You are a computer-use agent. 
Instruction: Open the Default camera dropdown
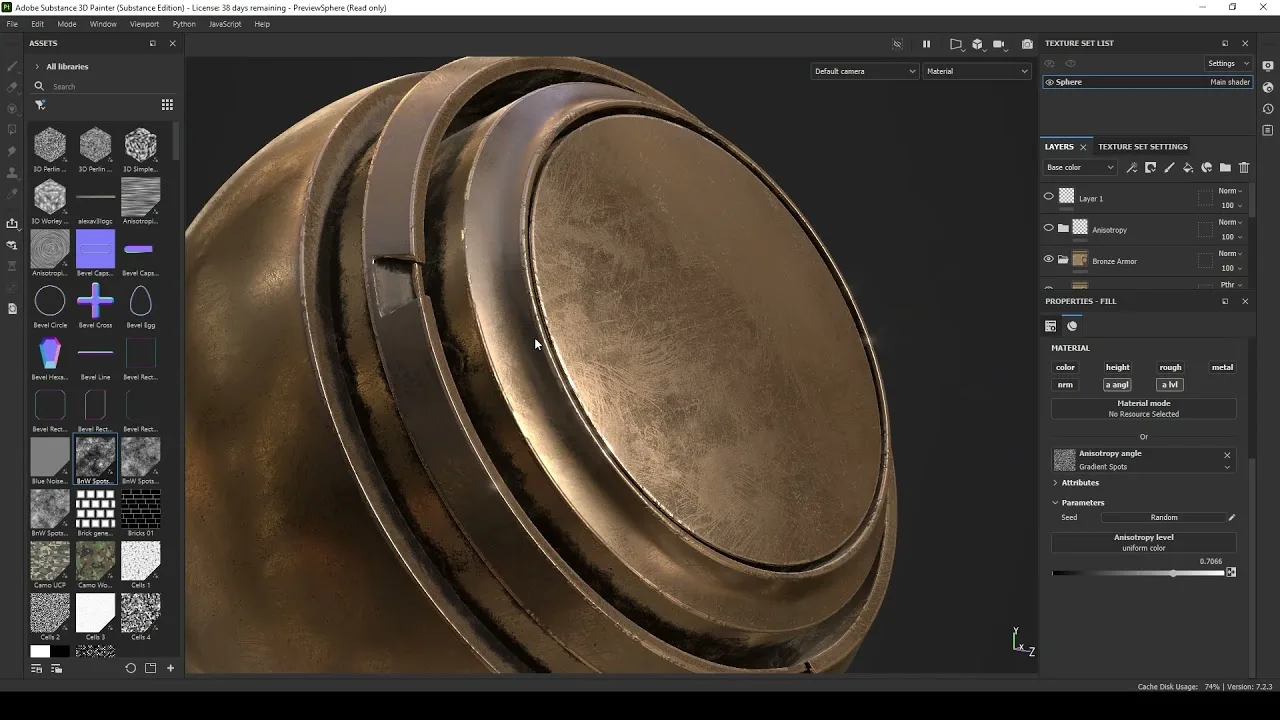click(864, 71)
